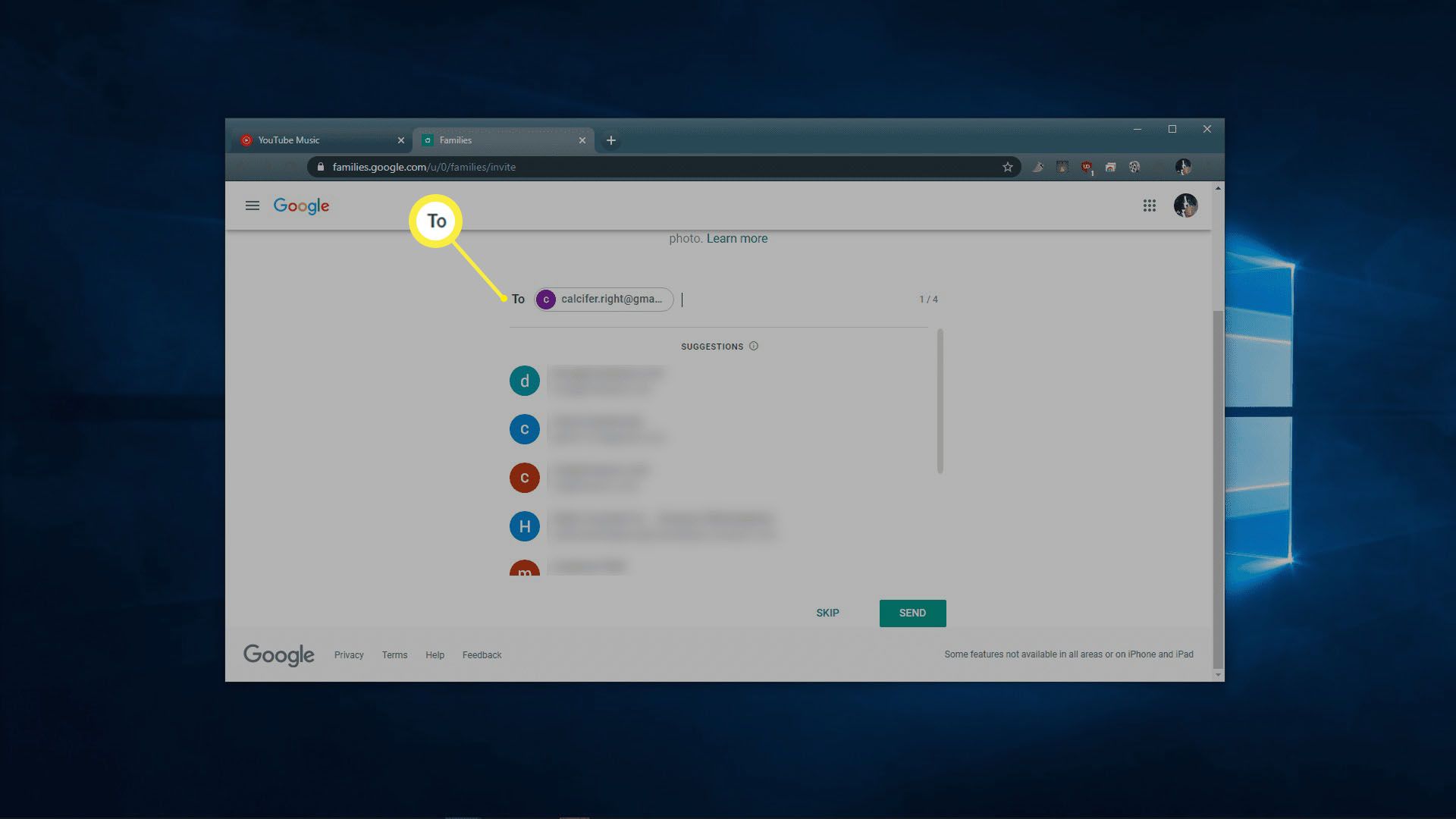1456x819 pixels.
Task: Click the bookmark star icon in address bar
Action: pos(1009,167)
